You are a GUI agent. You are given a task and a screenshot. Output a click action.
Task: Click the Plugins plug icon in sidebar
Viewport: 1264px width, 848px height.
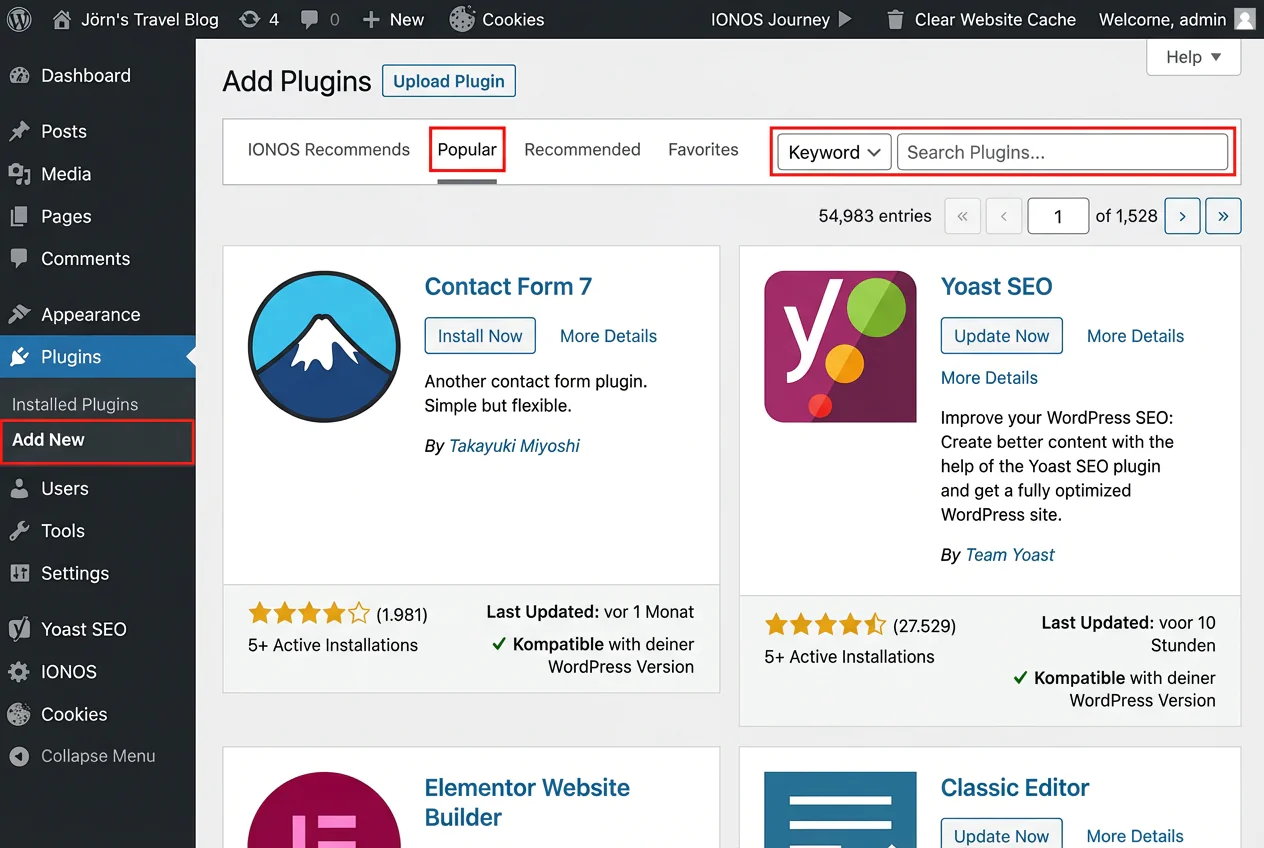(19, 357)
